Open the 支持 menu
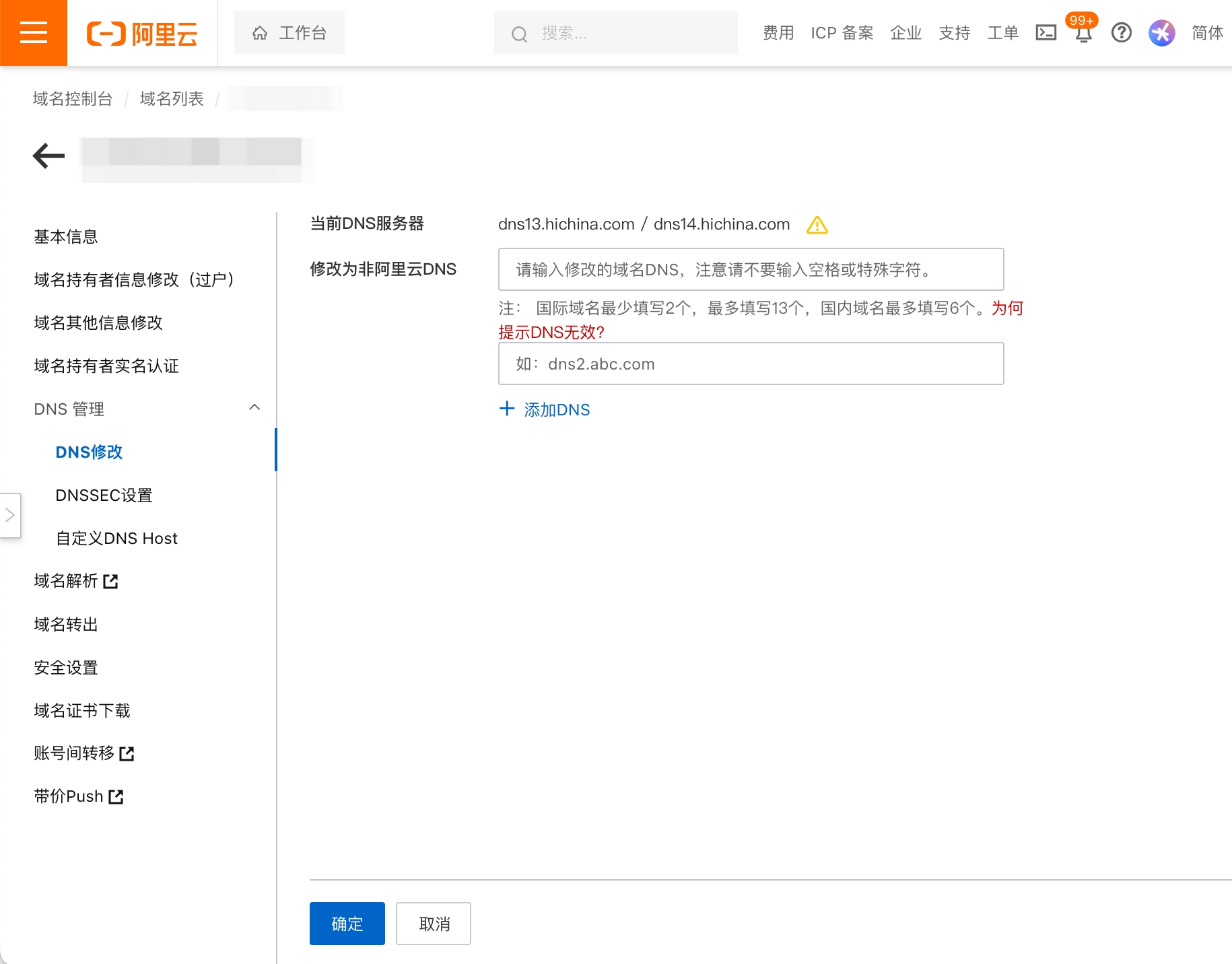The width and height of the screenshot is (1232, 964). point(955,32)
